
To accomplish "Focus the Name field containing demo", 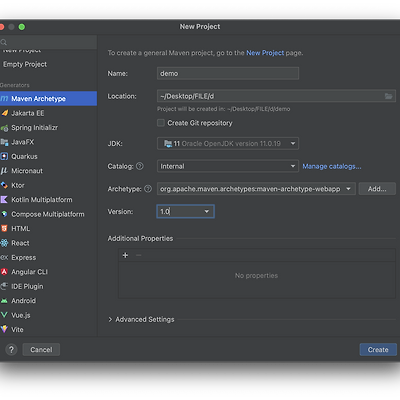I will click(228, 73).
